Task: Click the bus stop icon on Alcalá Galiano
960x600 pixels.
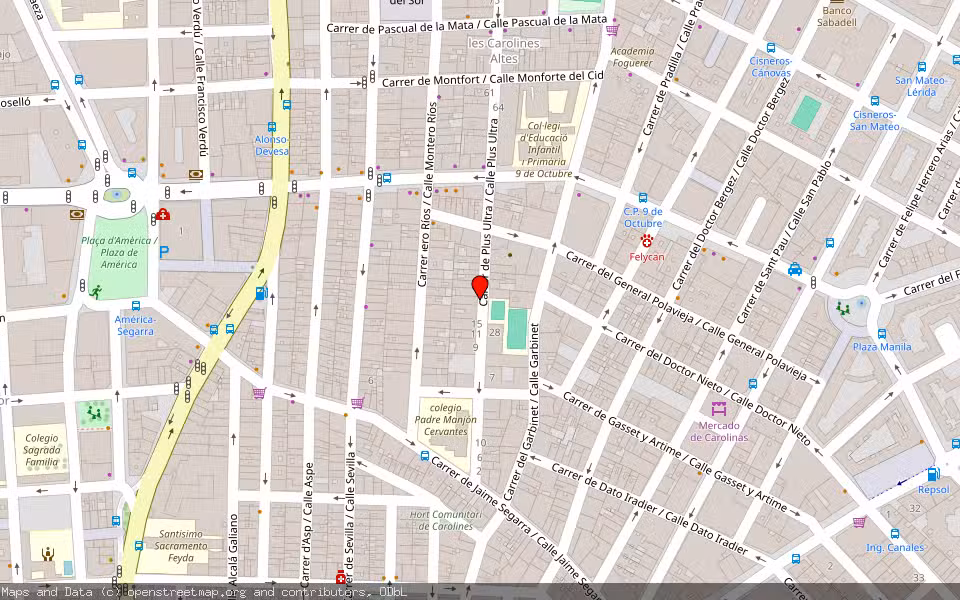Action: point(138,546)
